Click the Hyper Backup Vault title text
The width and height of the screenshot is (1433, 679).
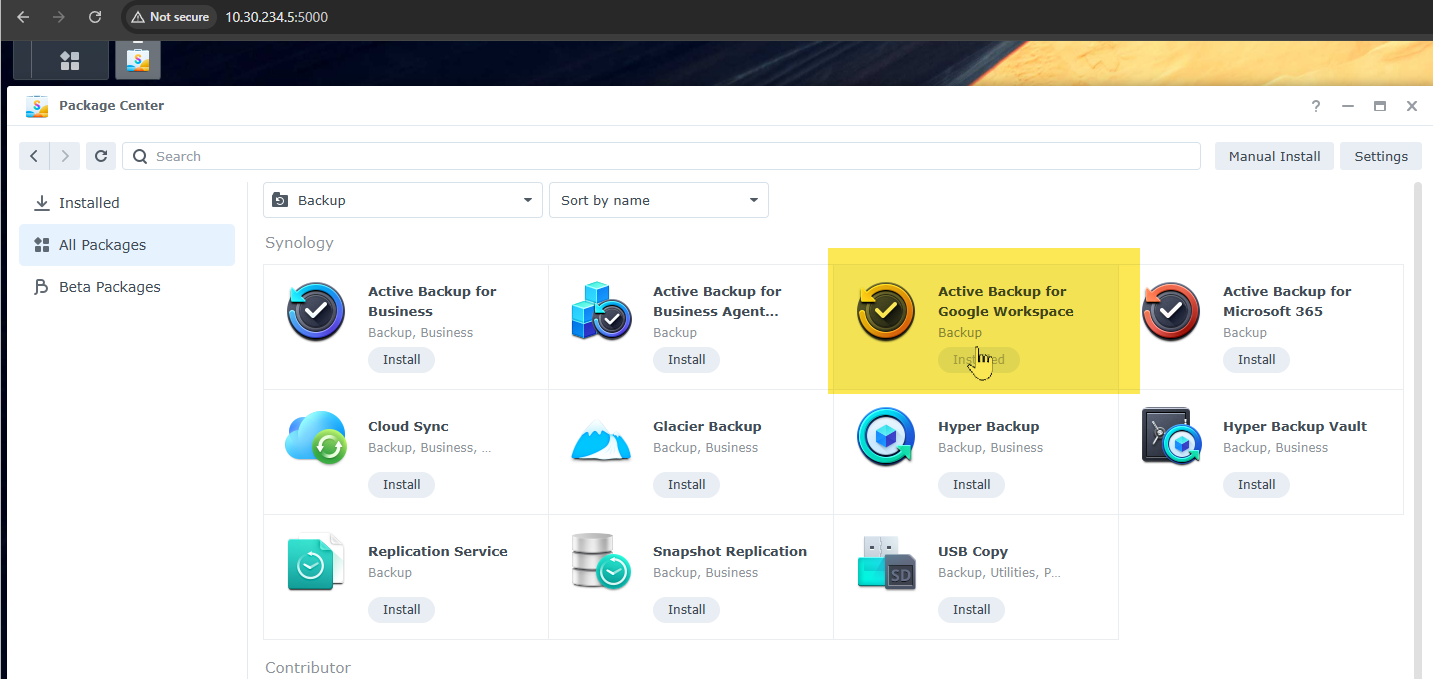pyautogui.click(x=1295, y=426)
